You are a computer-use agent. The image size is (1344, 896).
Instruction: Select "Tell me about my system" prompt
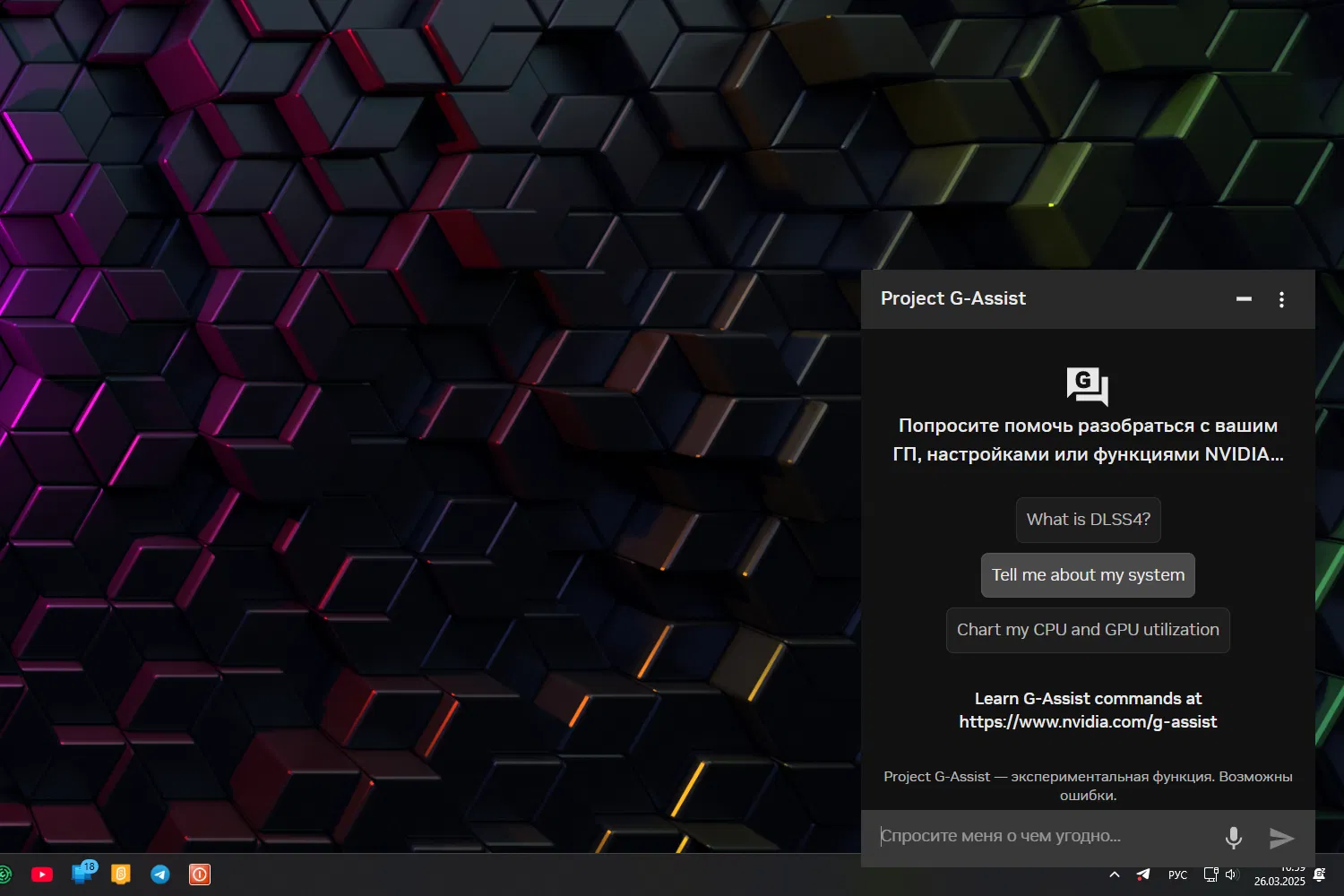click(x=1088, y=575)
